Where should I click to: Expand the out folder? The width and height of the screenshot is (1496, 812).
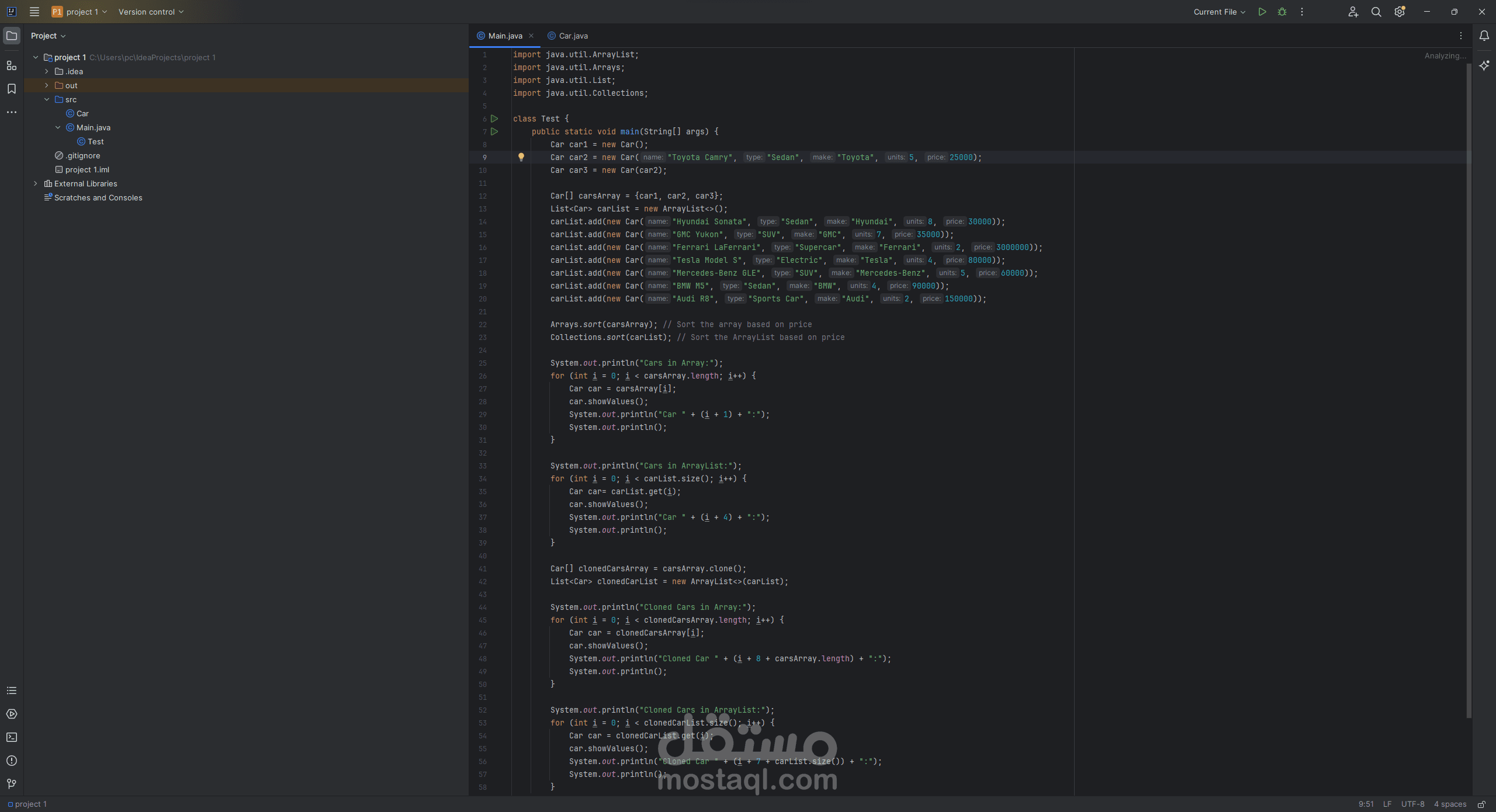tap(47, 85)
